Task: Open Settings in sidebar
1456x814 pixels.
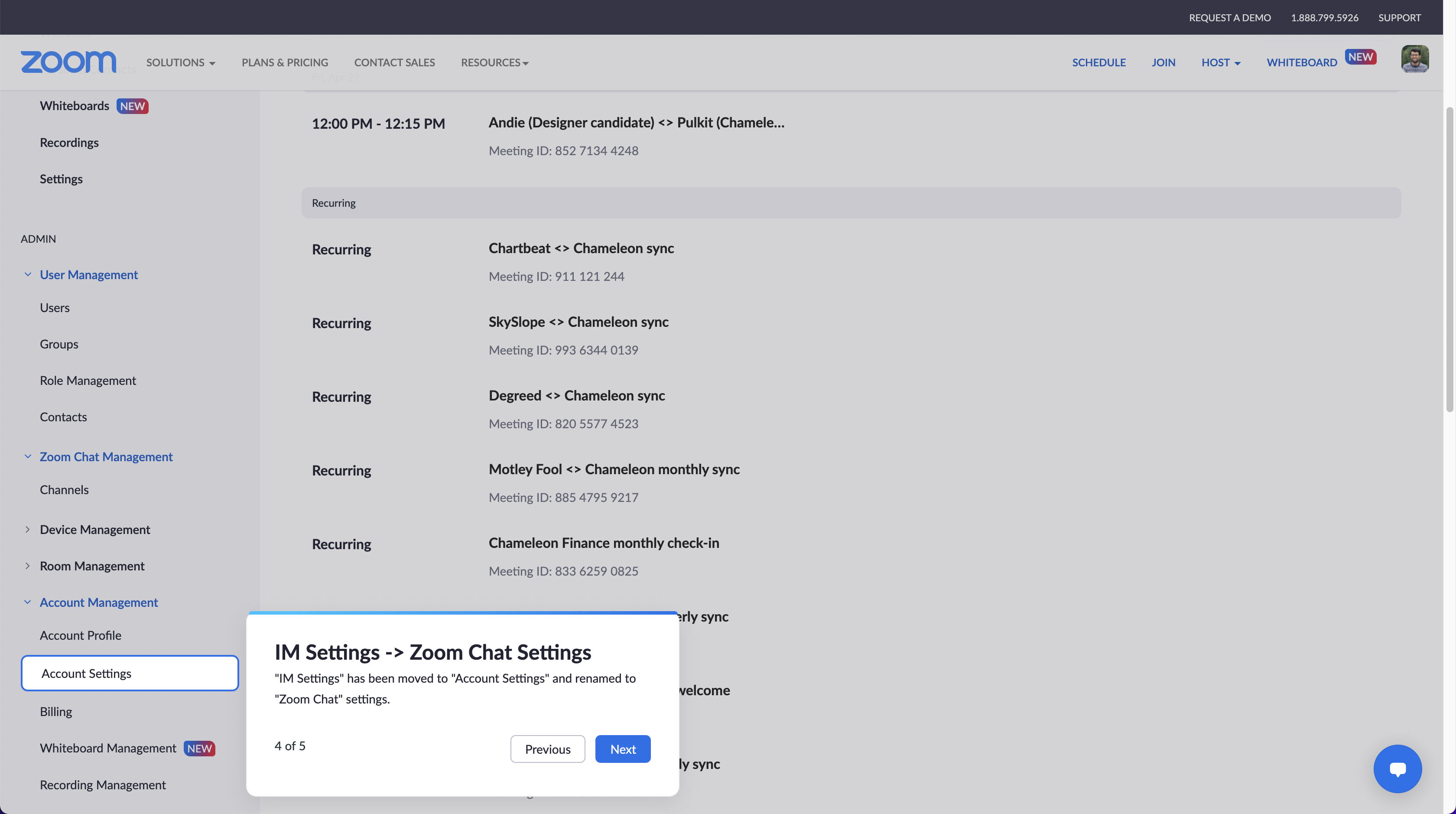Action: pyautogui.click(x=61, y=179)
